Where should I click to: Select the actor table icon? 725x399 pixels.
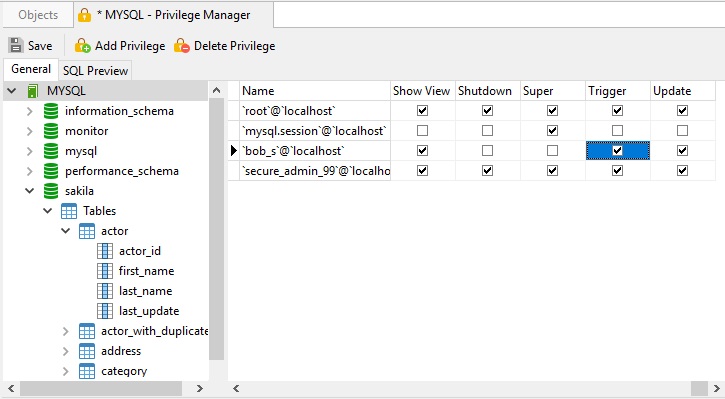pyautogui.click(x=87, y=231)
